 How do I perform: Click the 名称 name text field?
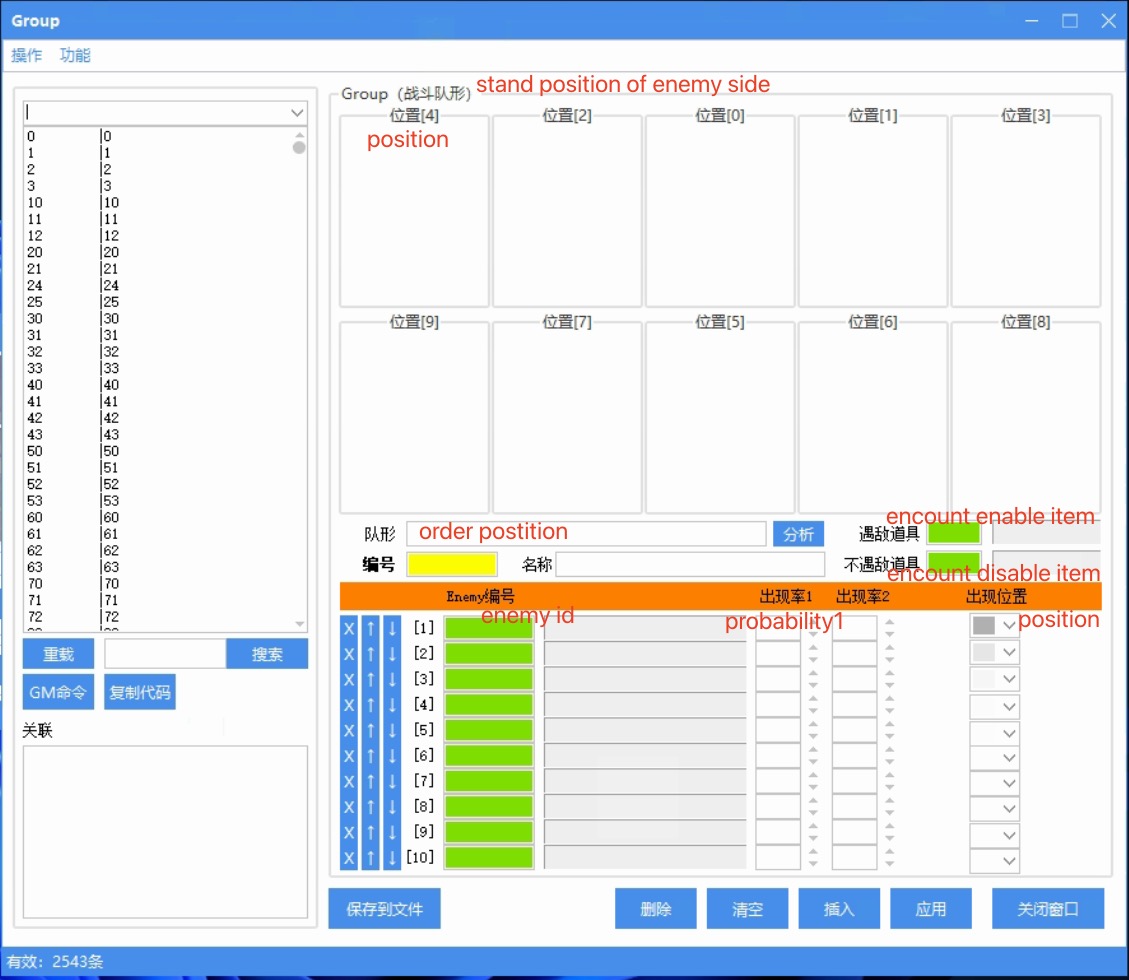(x=690, y=564)
